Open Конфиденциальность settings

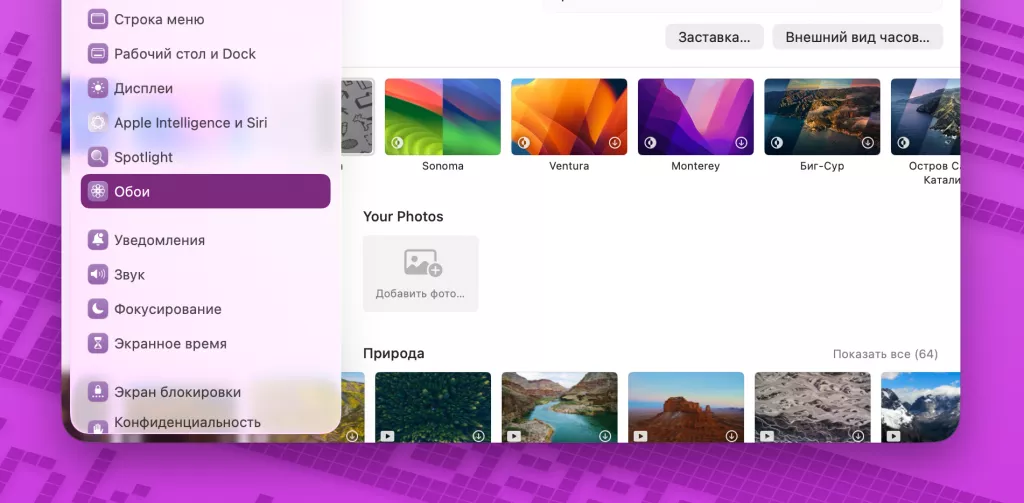[206, 423]
